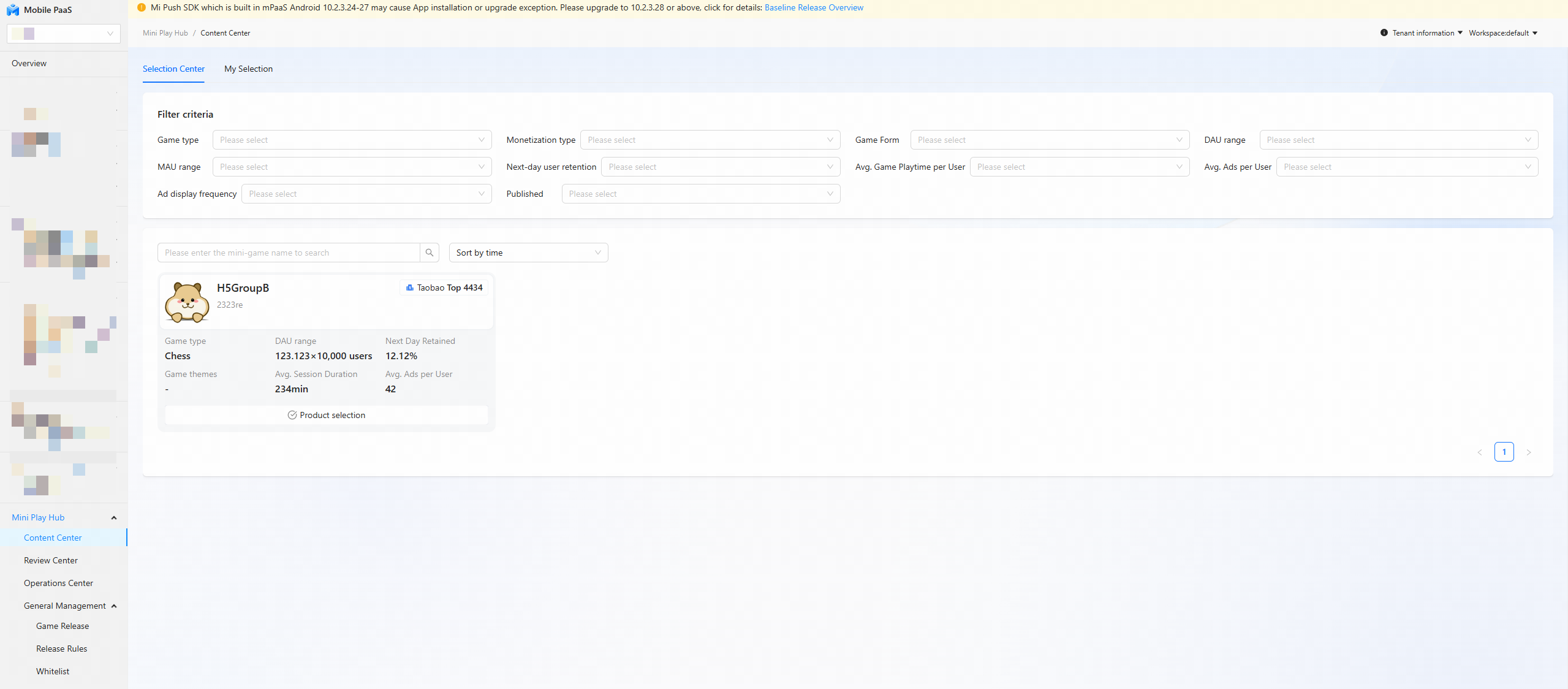The height and width of the screenshot is (689, 1568).
Task: Select Content Center in the sidebar
Action: click(64, 538)
